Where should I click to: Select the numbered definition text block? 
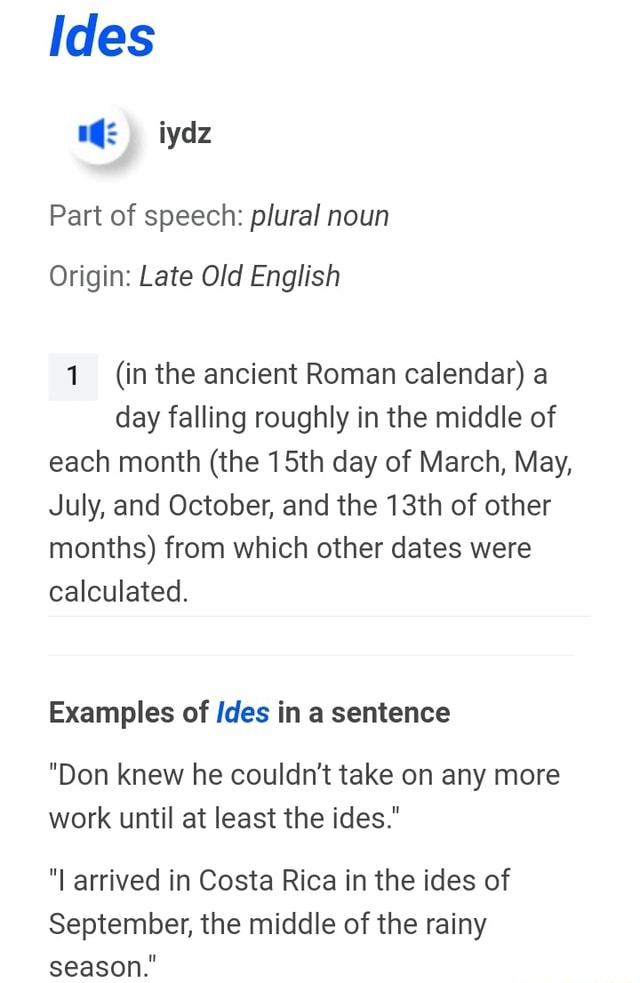310,482
